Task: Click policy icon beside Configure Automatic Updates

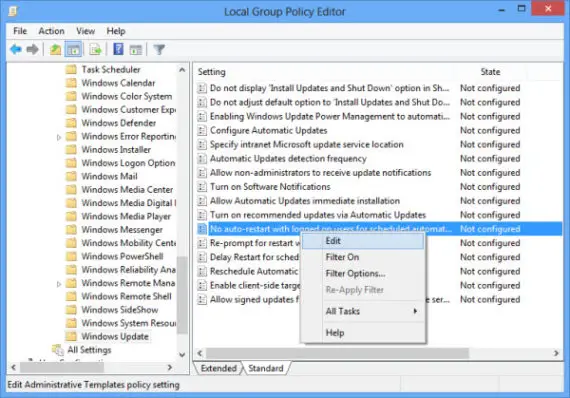Action: 202,130
